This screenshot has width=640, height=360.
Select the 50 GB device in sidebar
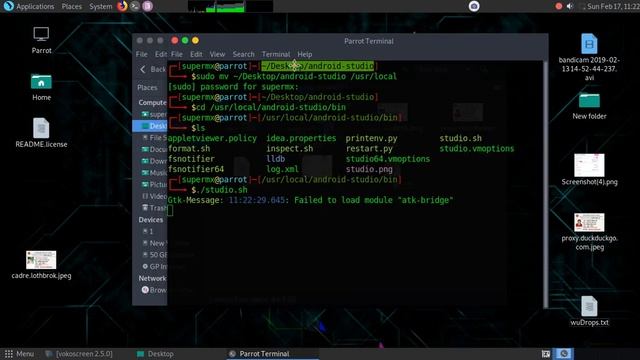coord(151,255)
